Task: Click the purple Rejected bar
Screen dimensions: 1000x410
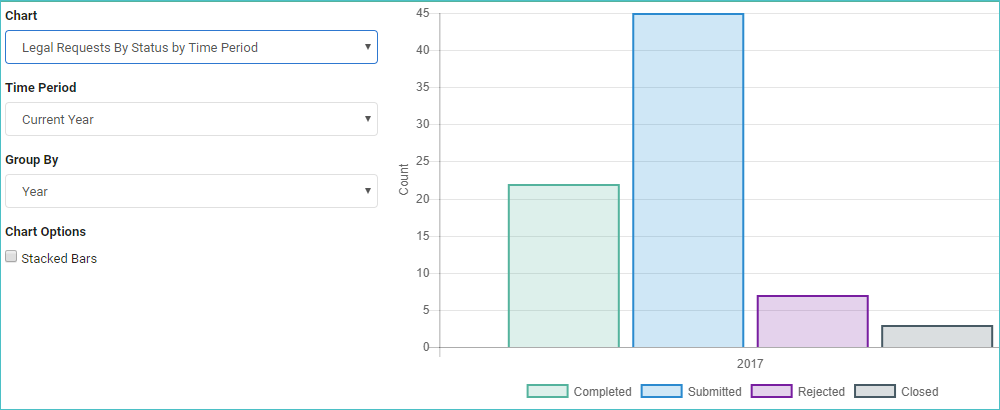Action: click(812, 322)
